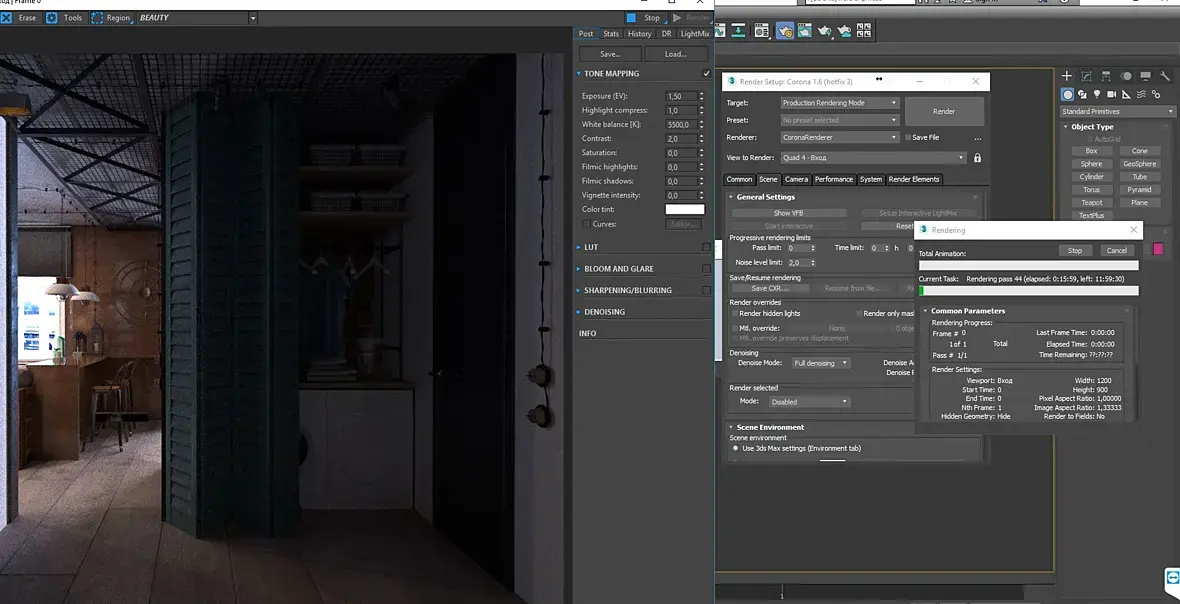Screen dimensions: 1180x604
Task: Open the Denoise Mode dropdown
Action: 820,363
